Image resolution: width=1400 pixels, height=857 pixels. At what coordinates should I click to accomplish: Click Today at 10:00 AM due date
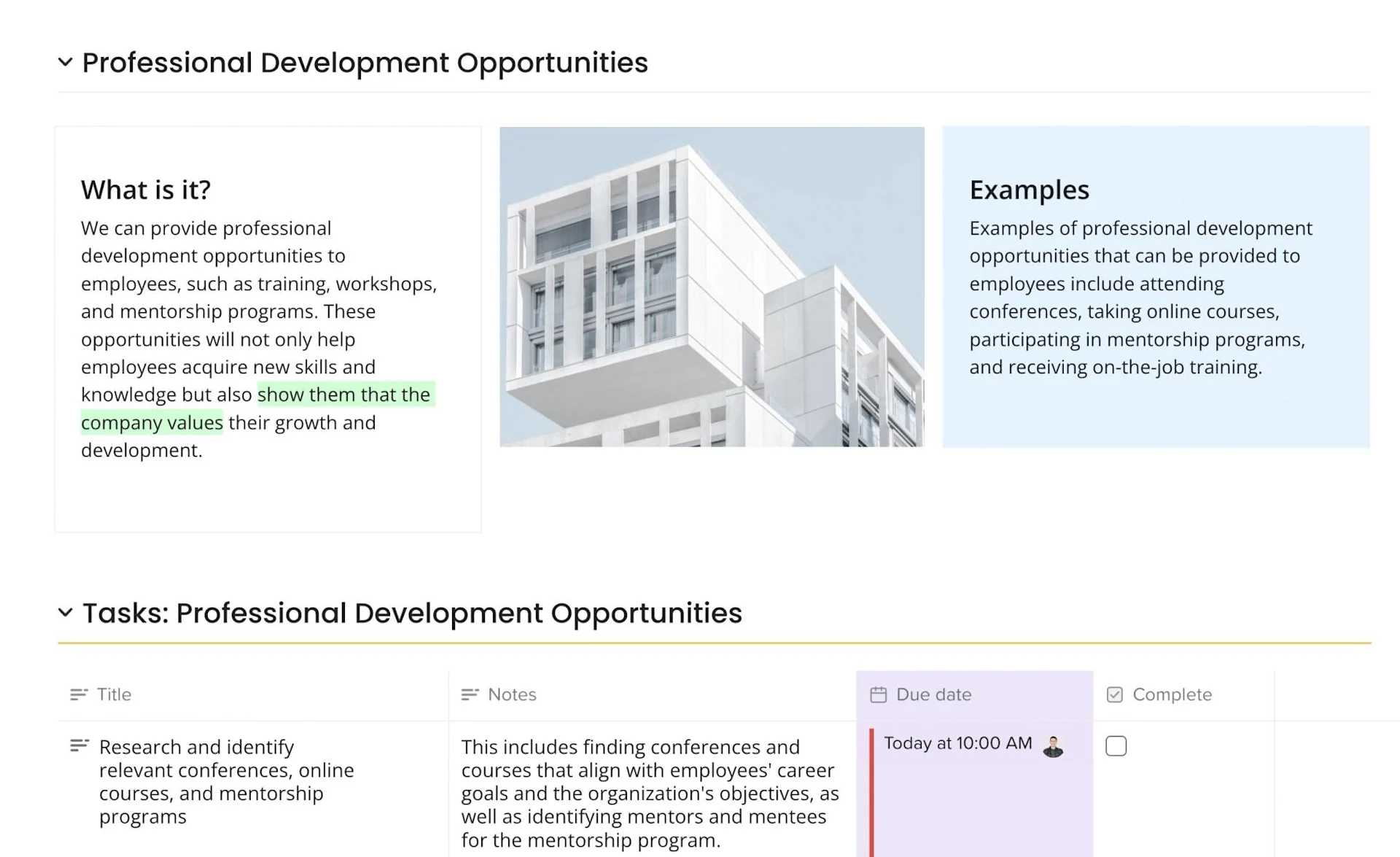pos(957,743)
